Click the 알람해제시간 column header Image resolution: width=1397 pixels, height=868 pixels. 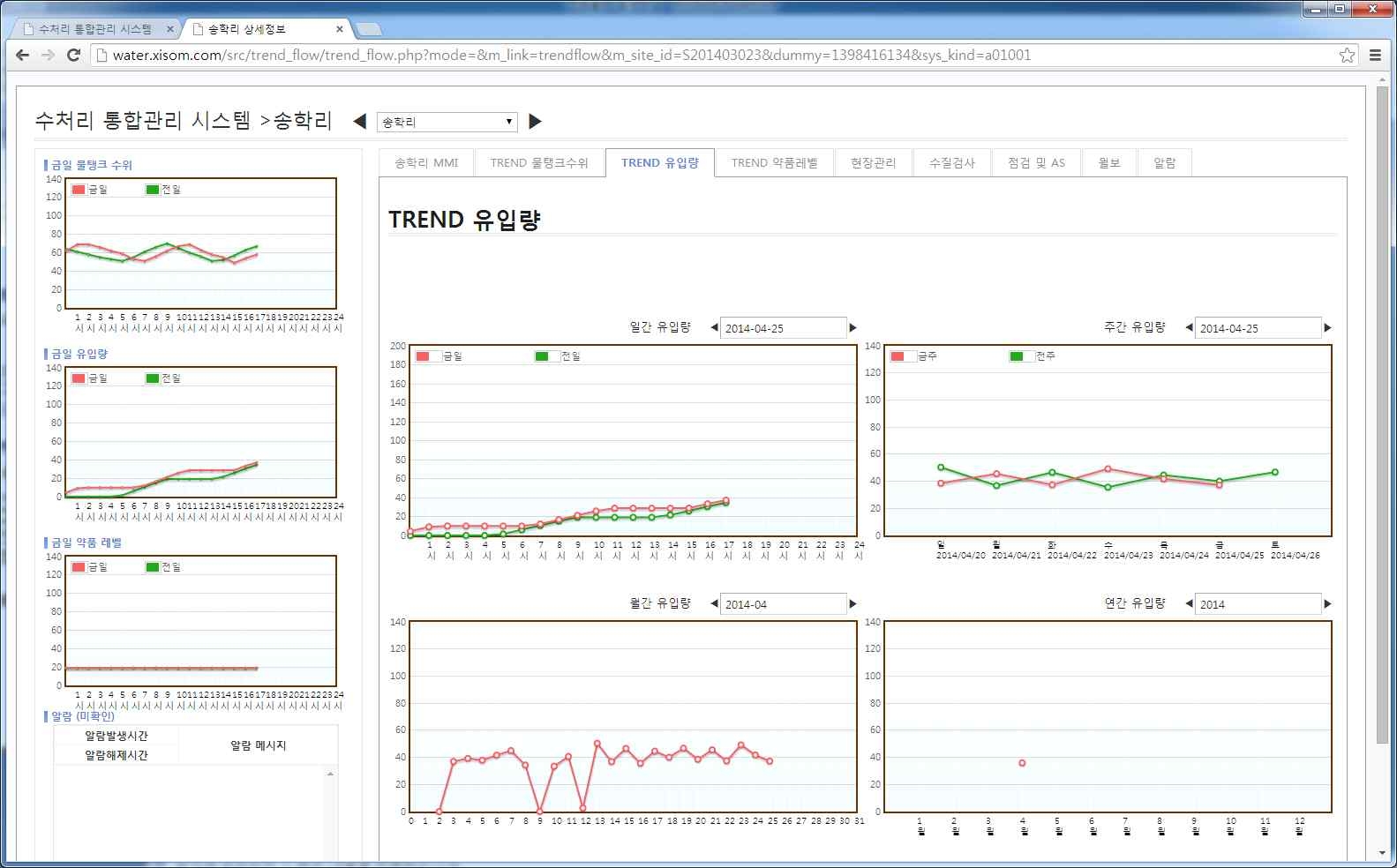(x=116, y=755)
